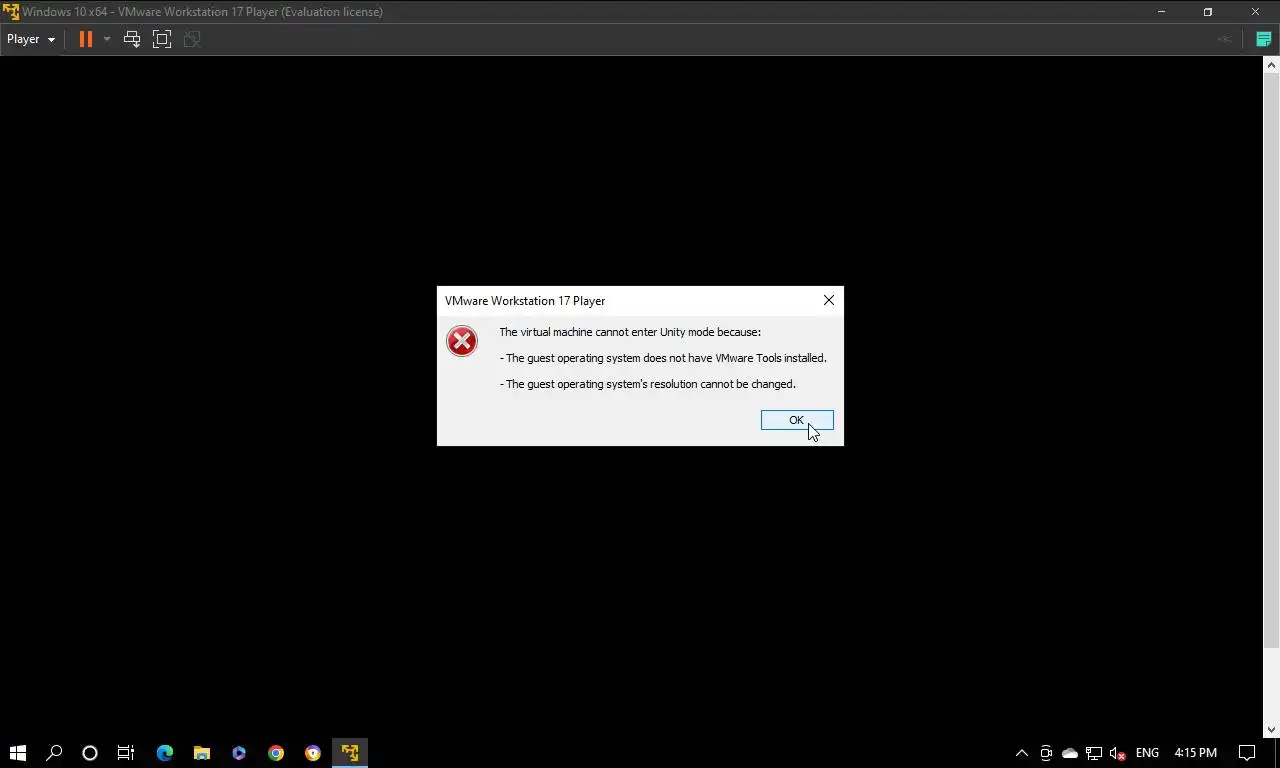Enter full screen mode icon
The width and height of the screenshot is (1280, 768).
162,39
